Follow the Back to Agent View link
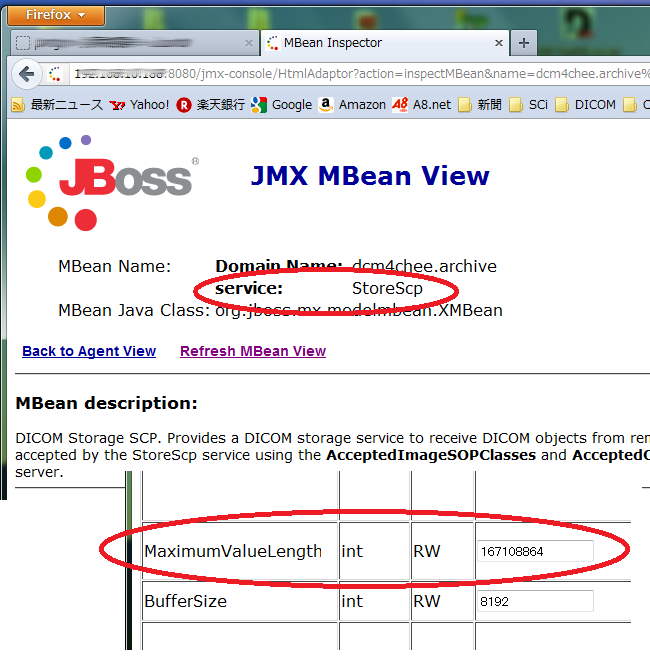This screenshot has height=661, width=650. pyautogui.click(x=89, y=351)
